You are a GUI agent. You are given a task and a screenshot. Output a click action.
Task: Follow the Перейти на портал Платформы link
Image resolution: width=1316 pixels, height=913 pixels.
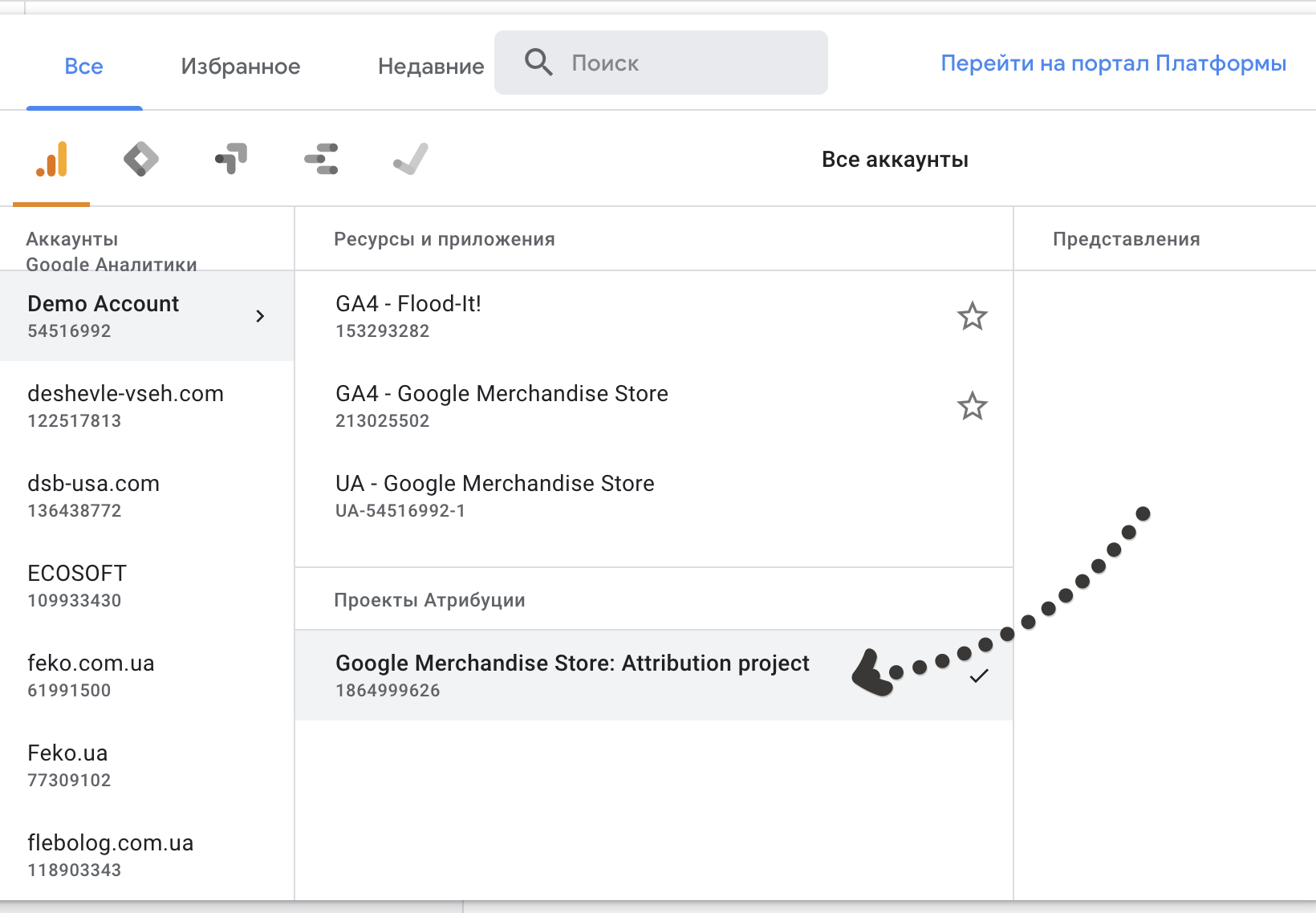(1113, 63)
